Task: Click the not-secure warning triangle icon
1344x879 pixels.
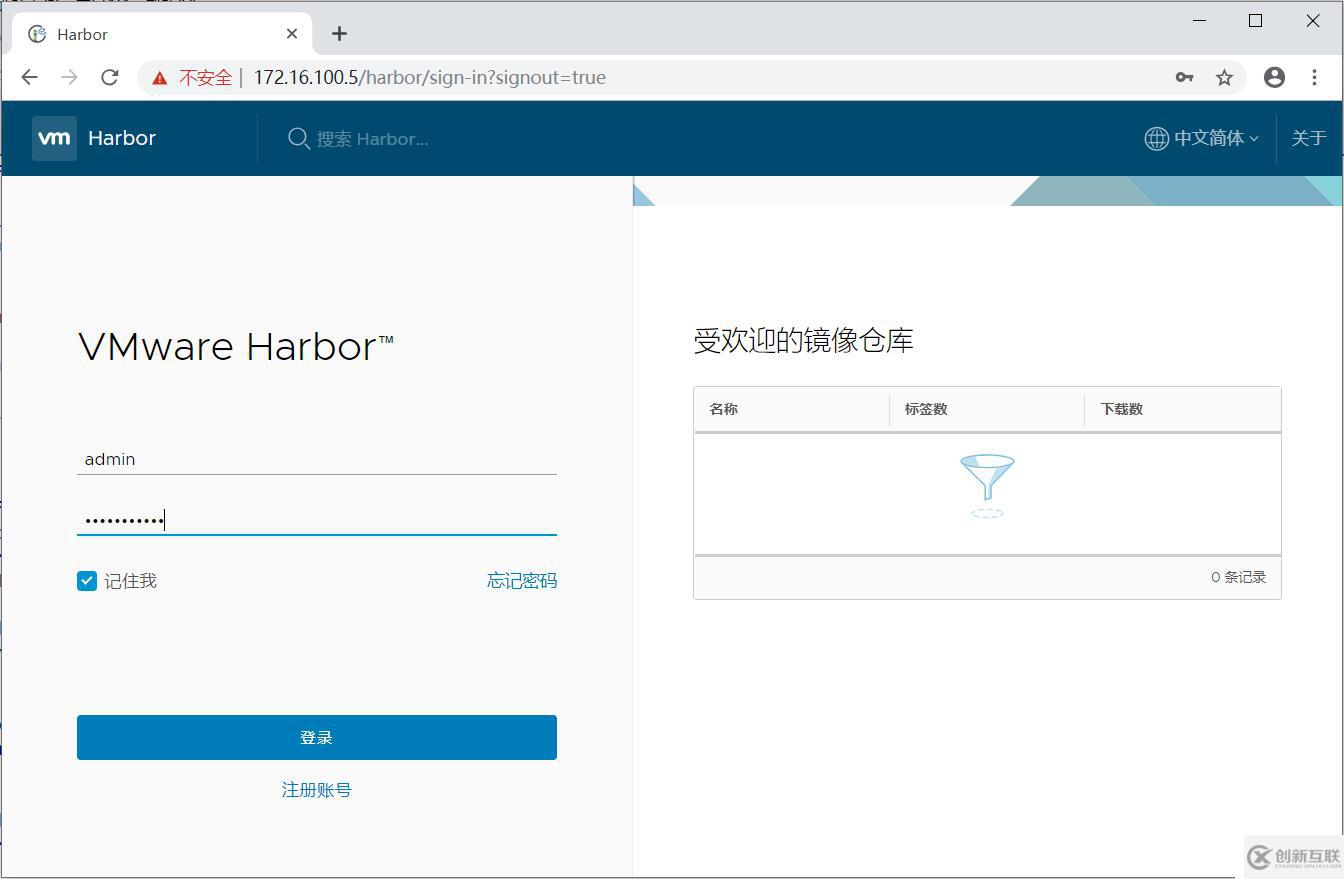Action: point(160,78)
